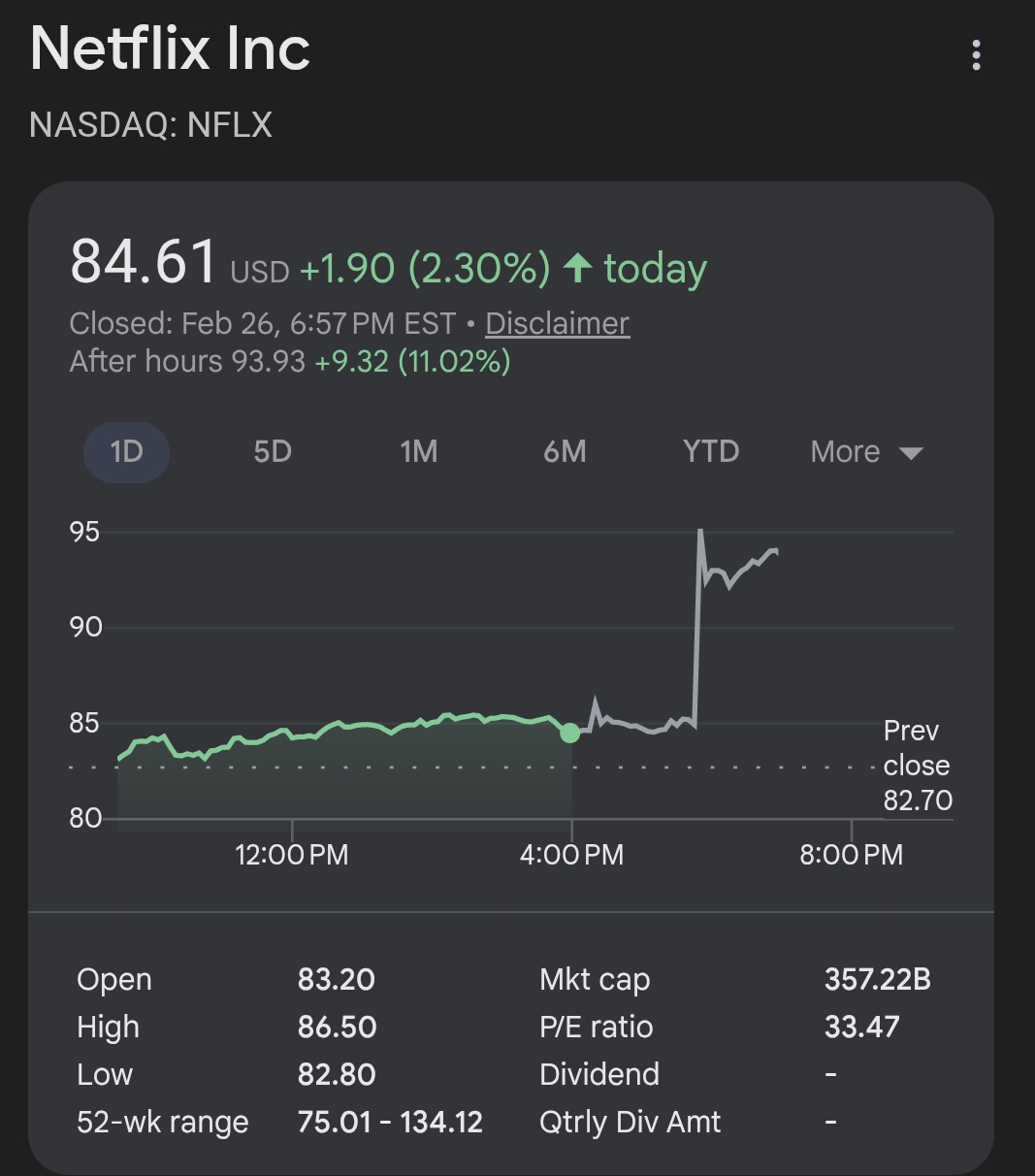Click the 84.61 current price
This screenshot has width=1035, height=1176.
click(x=144, y=262)
